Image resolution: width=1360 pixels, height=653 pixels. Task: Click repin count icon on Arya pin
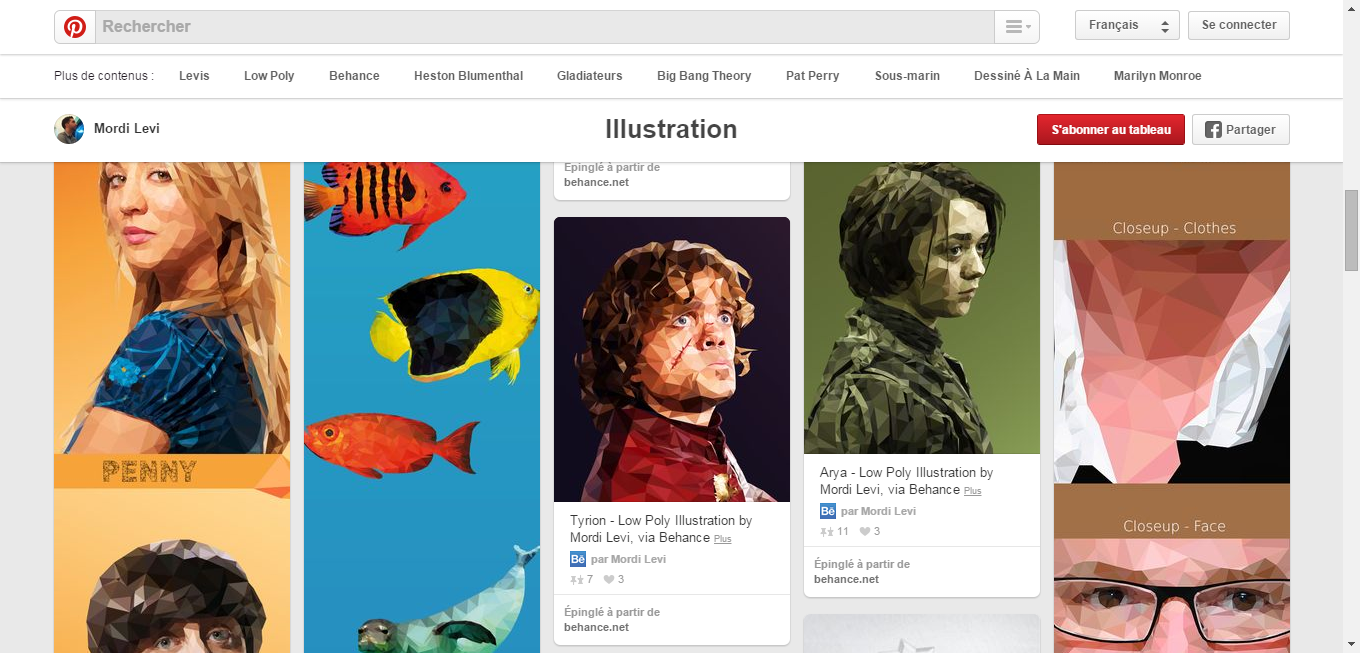[x=827, y=532]
